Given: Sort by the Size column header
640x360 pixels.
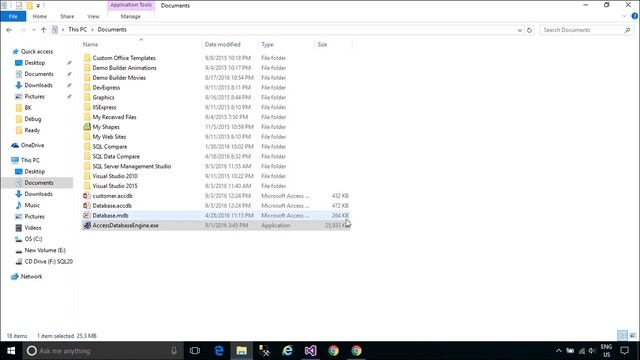Looking at the screenshot, I should (x=322, y=44).
